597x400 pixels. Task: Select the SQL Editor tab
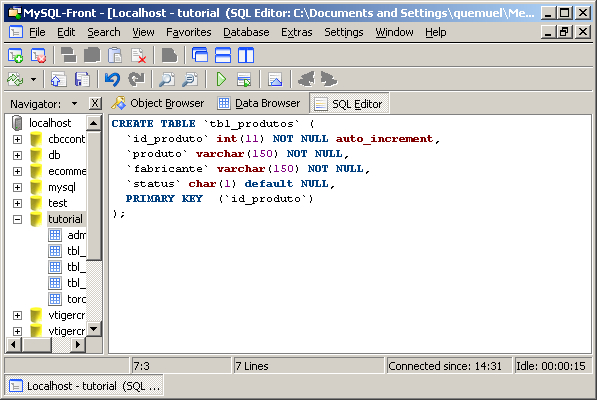pyautogui.click(x=349, y=104)
